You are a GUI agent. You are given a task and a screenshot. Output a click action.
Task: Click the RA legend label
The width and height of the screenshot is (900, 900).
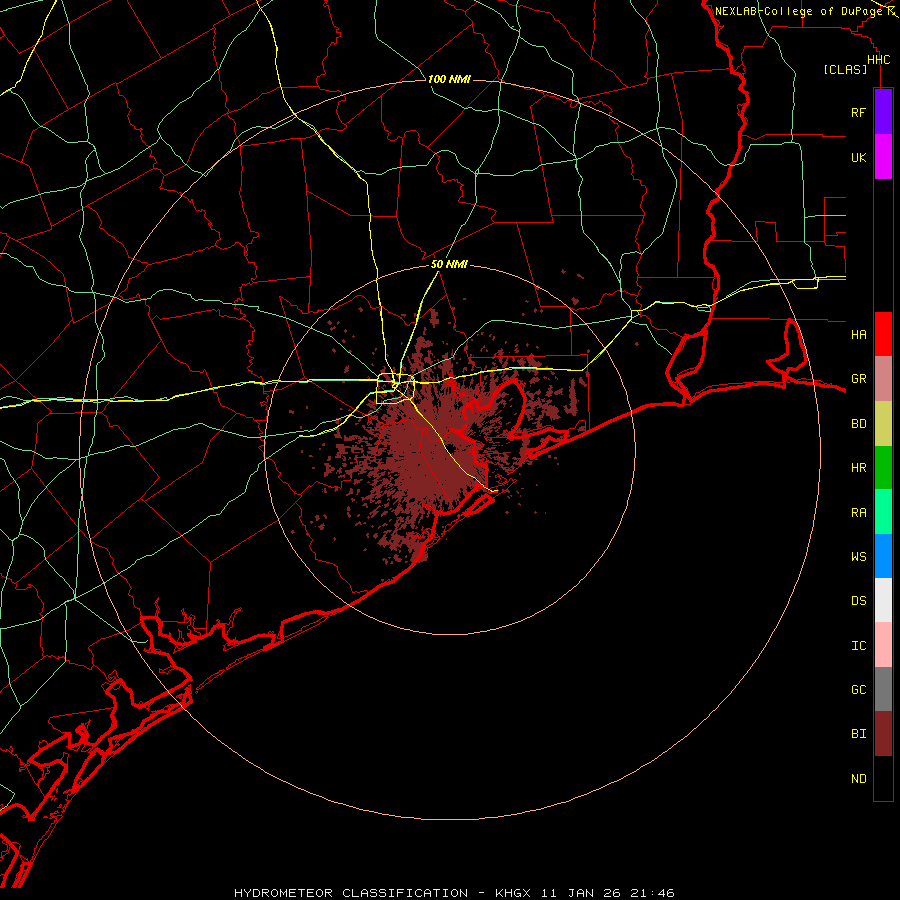858,512
